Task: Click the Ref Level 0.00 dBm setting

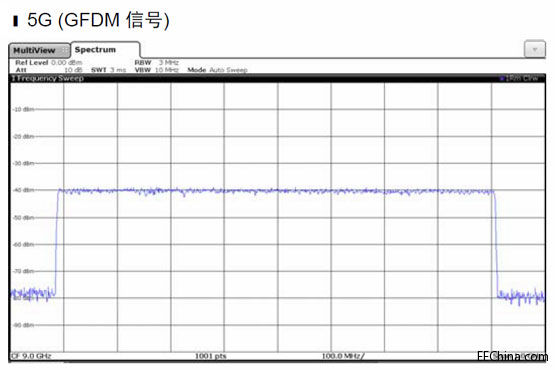Action: coord(49,63)
